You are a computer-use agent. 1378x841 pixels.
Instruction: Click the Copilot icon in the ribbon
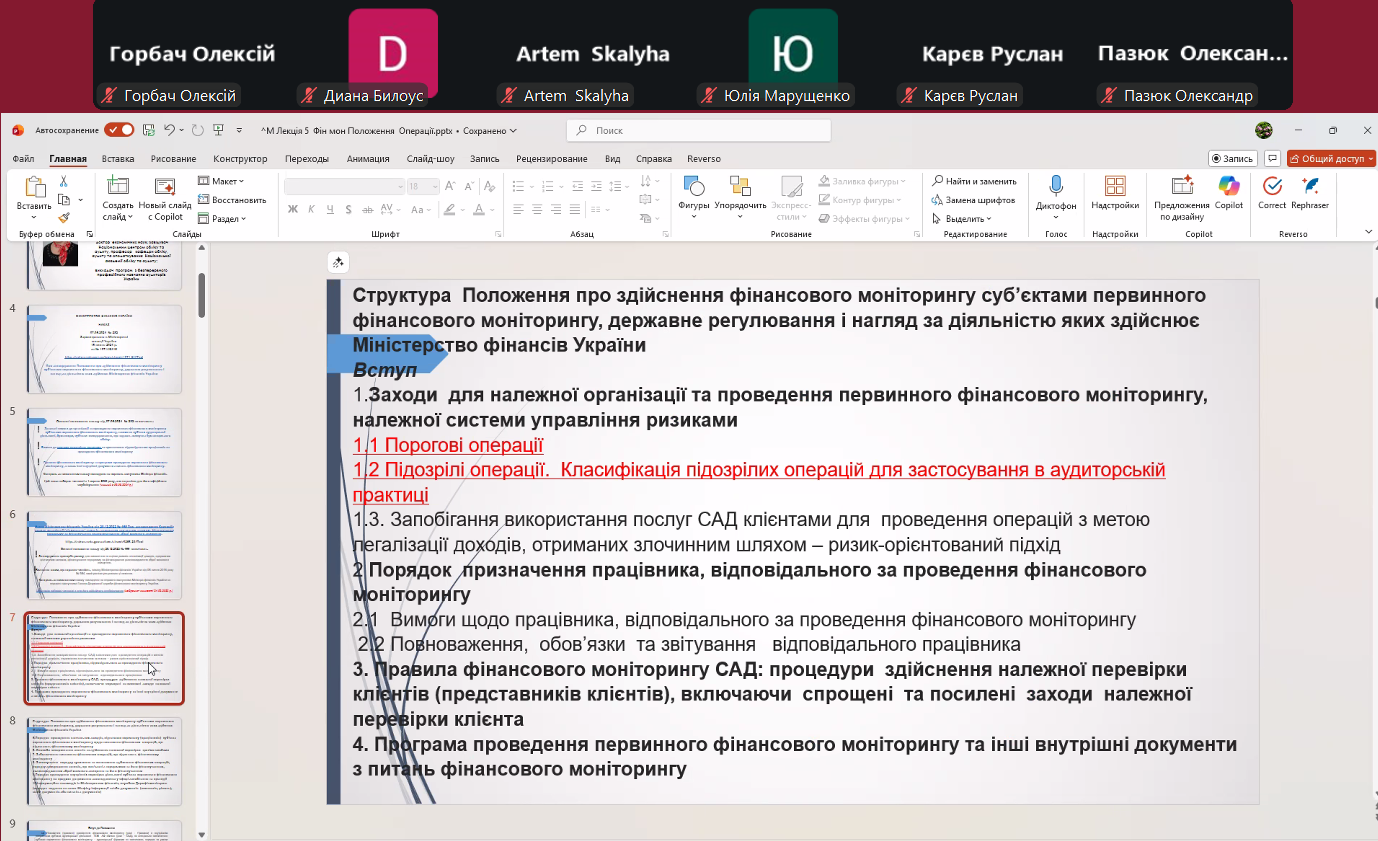click(1228, 187)
